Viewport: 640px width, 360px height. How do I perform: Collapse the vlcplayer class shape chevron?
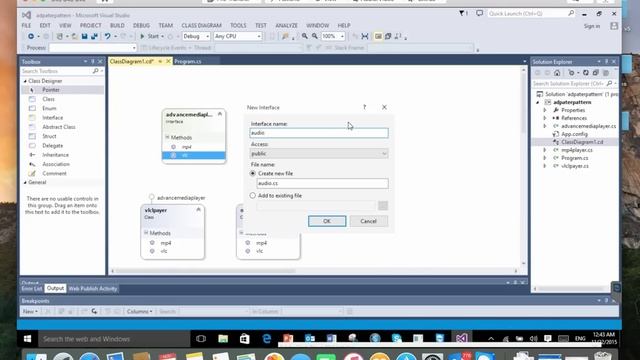(198, 210)
